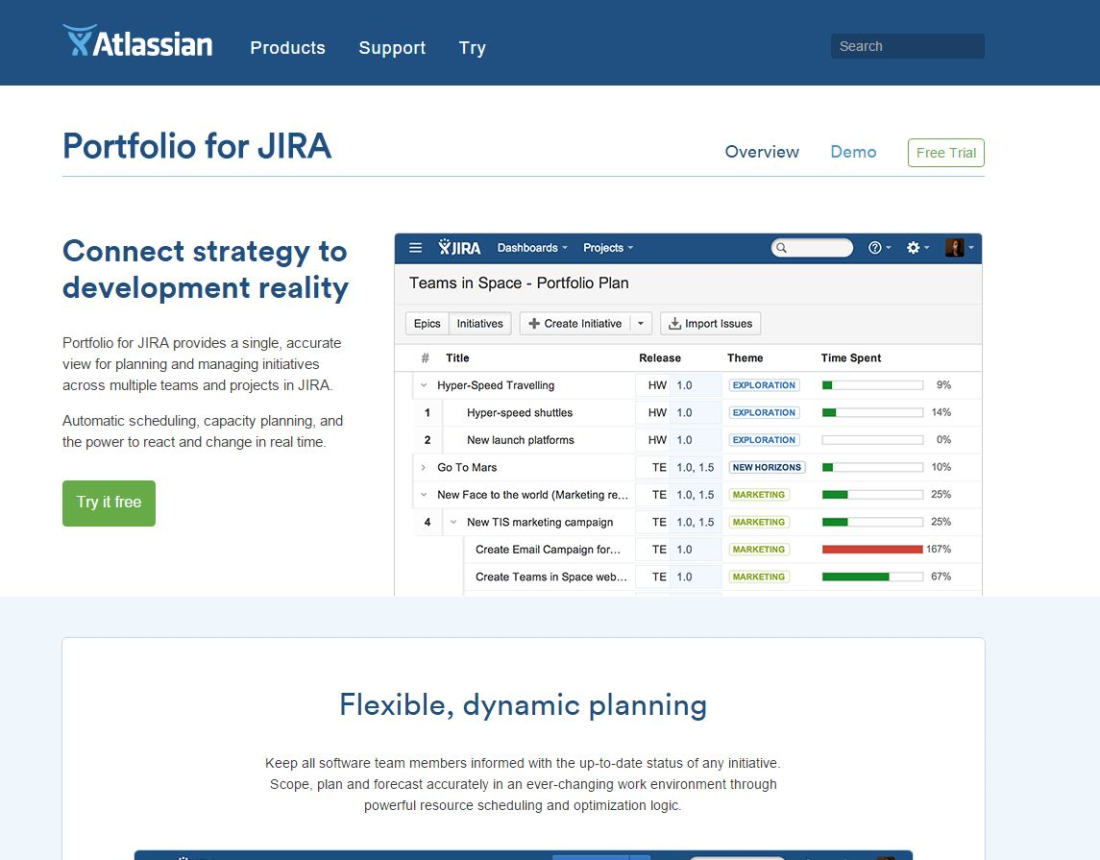Click the Teams in Space - Portfolio Plan title
The width and height of the screenshot is (1100, 860).
(519, 283)
